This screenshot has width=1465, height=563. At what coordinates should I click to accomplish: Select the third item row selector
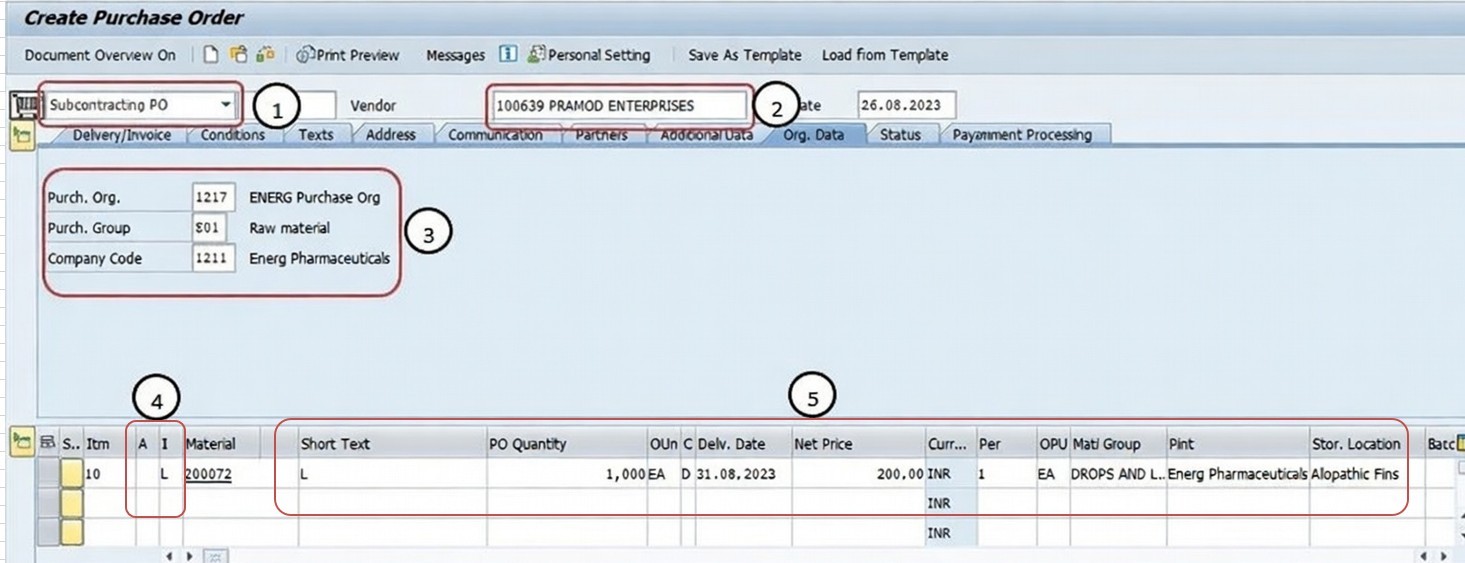[48, 532]
